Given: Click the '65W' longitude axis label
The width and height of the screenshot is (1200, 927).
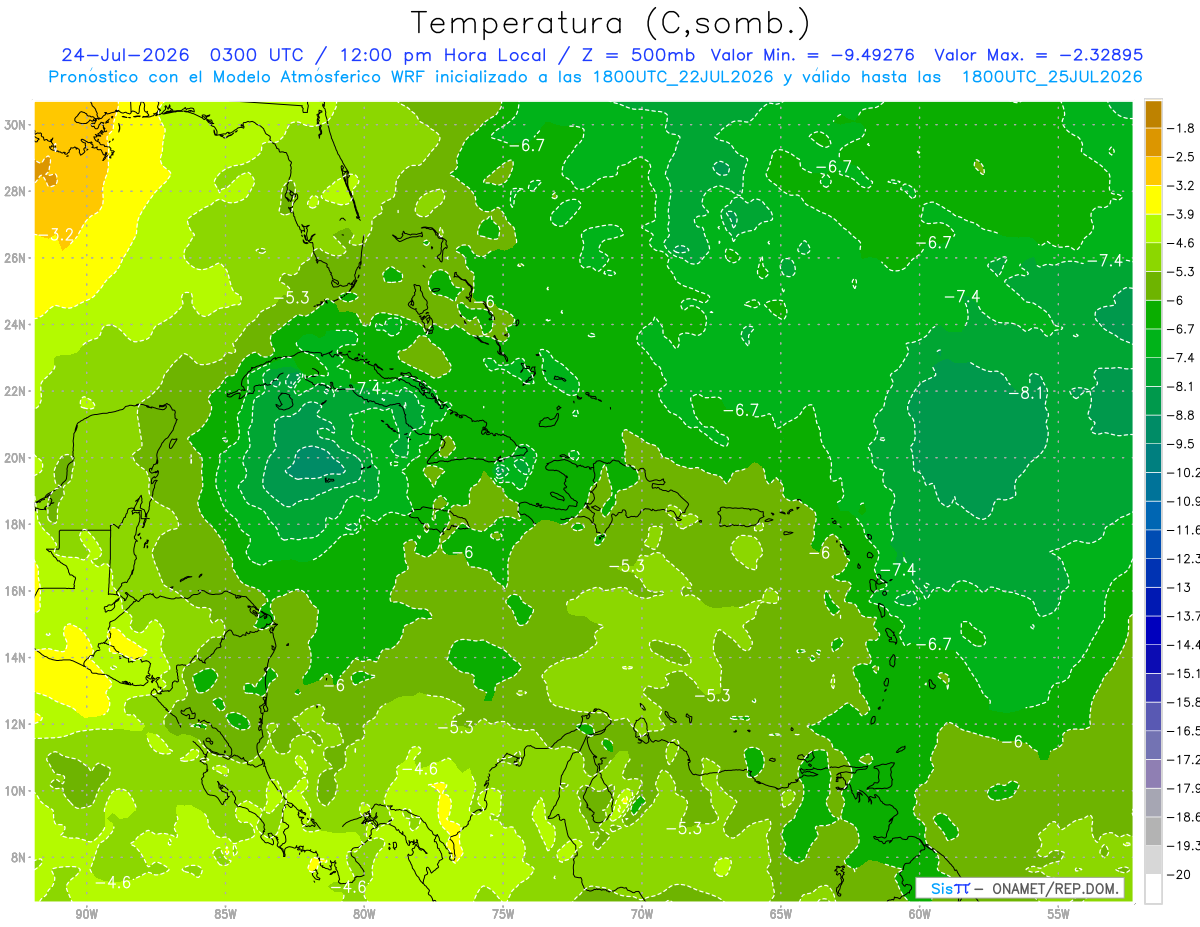Looking at the screenshot, I should click(781, 914).
